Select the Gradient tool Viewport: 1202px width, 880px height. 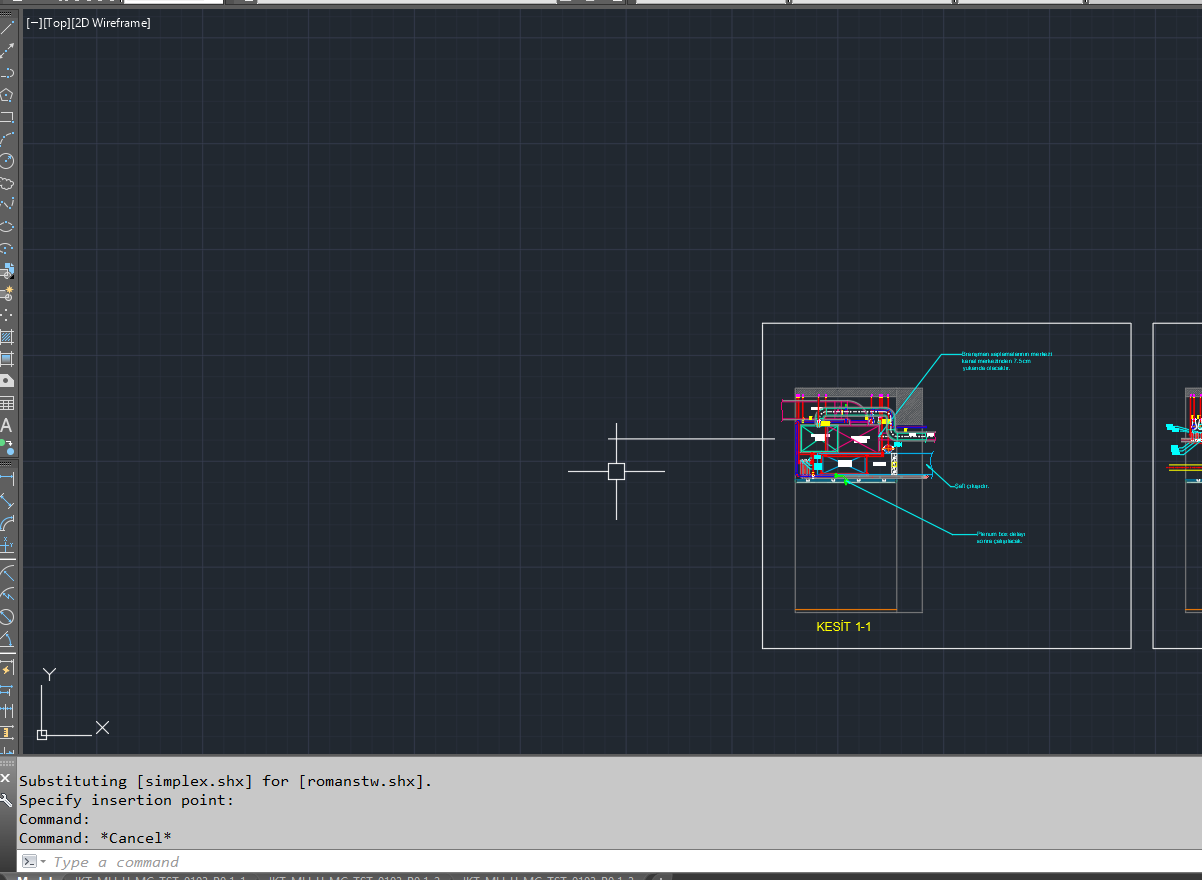click(7, 359)
